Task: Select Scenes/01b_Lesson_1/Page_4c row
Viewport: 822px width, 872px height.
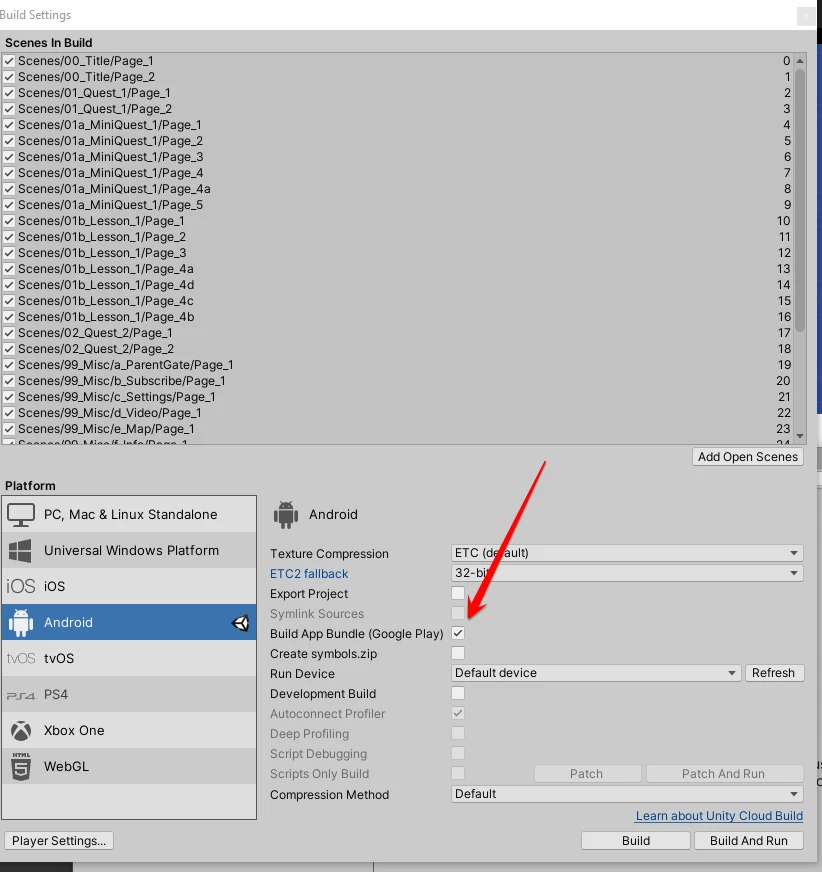Action: [x=397, y=301]
